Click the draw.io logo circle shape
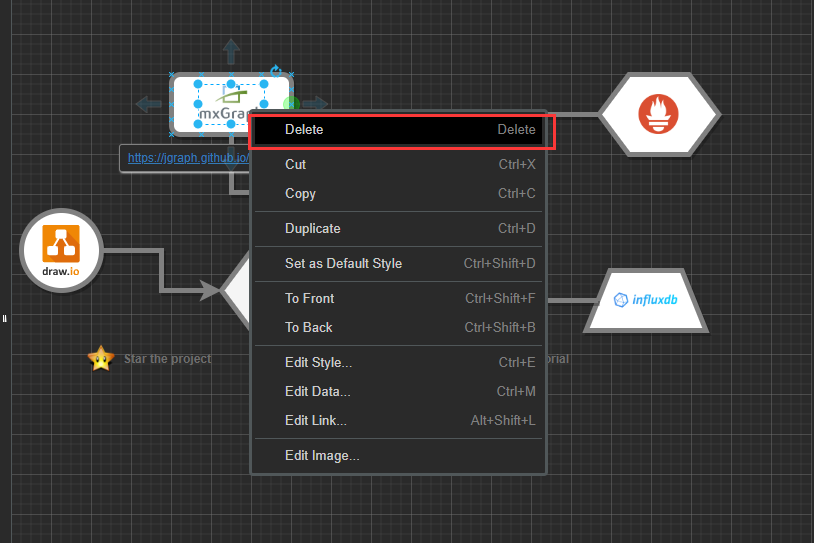This screenshot has width=814, height=543. (x=61, y=250)
